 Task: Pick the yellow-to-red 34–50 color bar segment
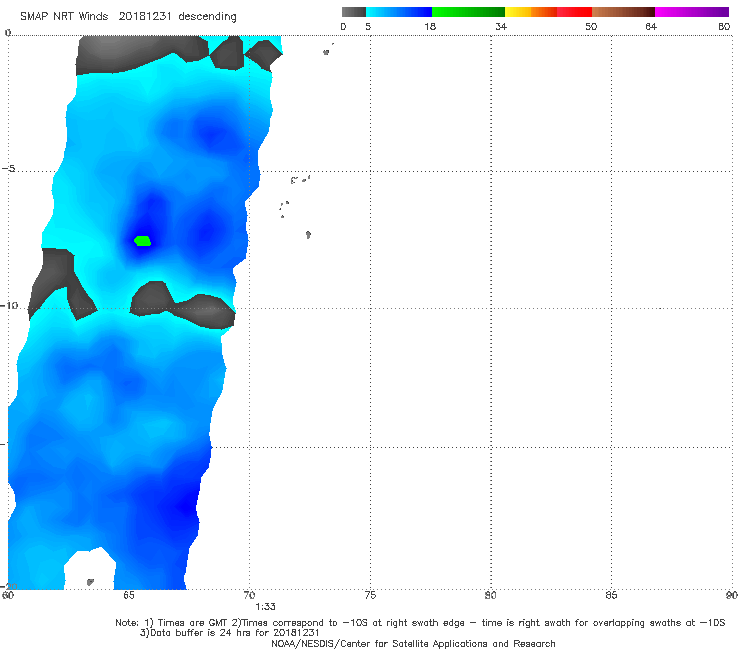tap(548, 12)
